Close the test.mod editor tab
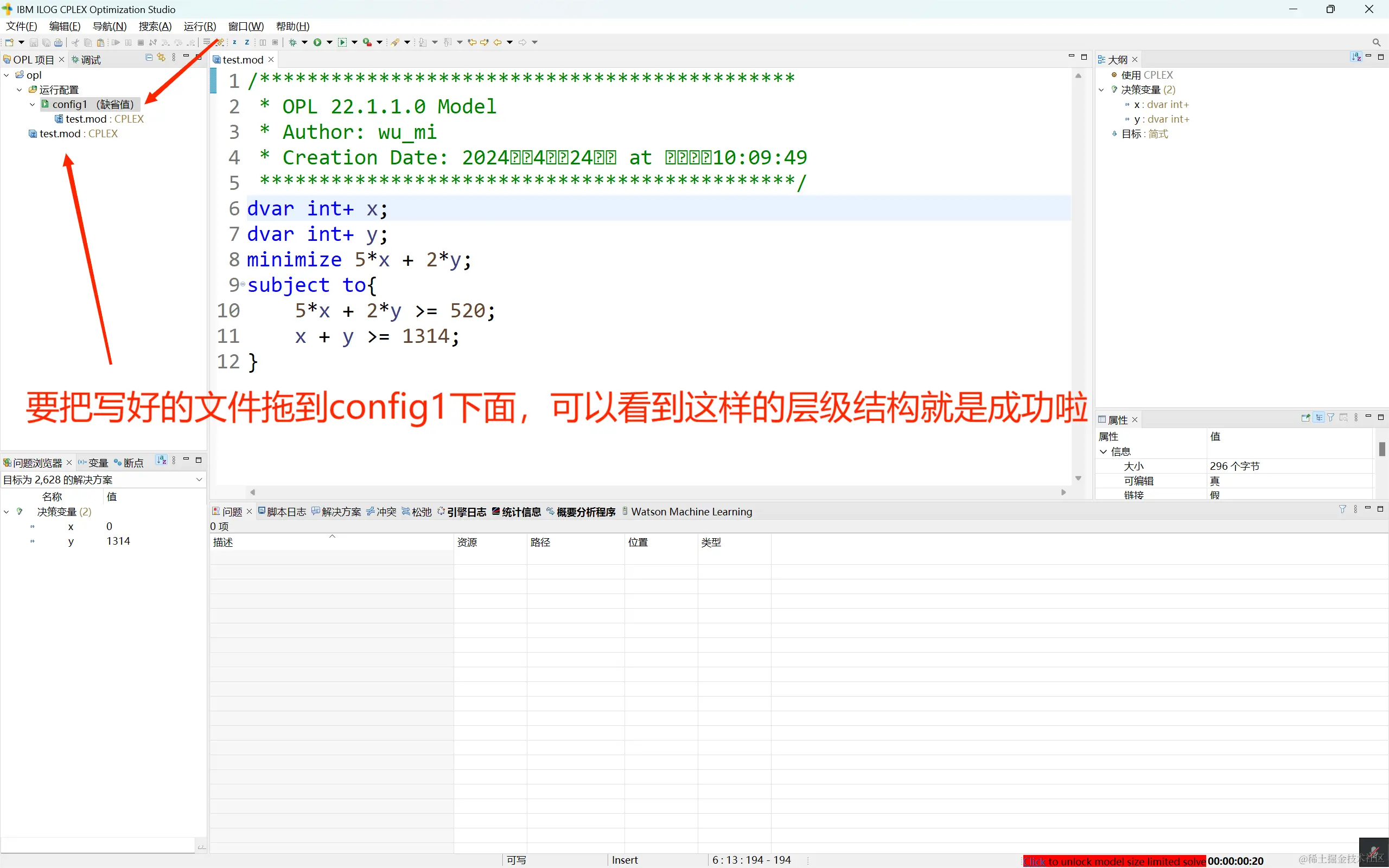Image resolution: width=1389 pixels, height=868 pixels. click(271, 60)
